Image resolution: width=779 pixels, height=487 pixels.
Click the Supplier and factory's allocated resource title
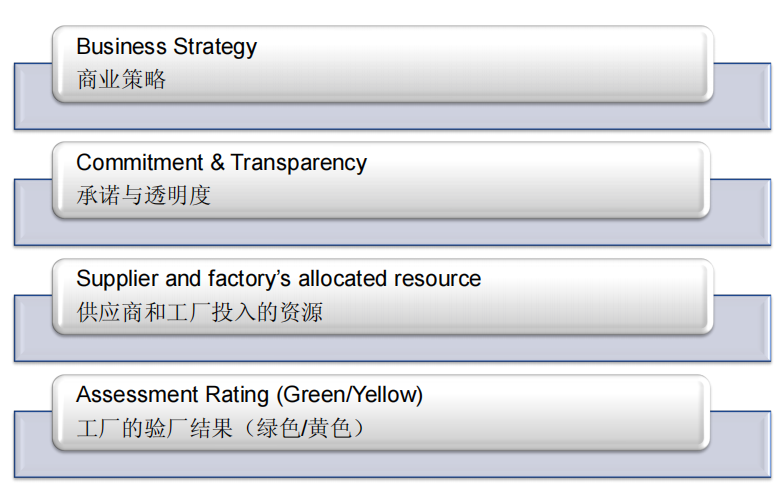point(278,279)
